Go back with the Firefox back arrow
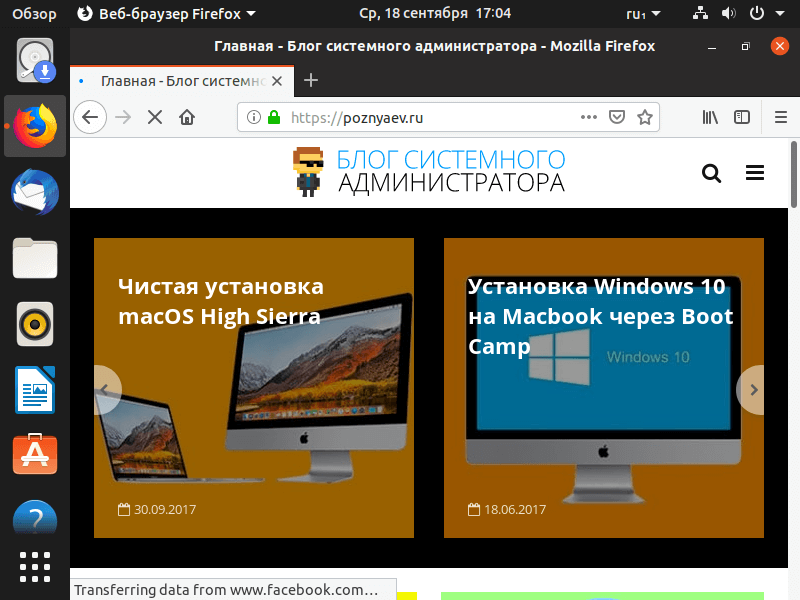 (x=90, y=117)
